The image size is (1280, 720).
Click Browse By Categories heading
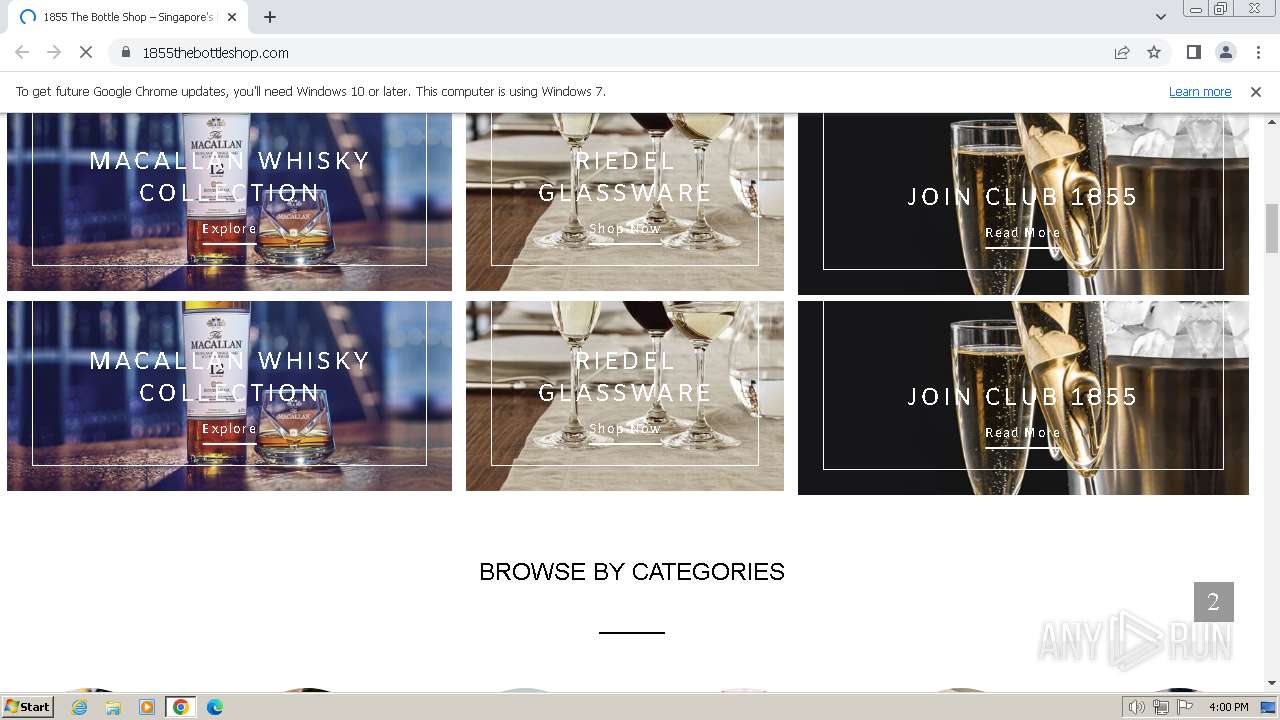tap(632, 572)
